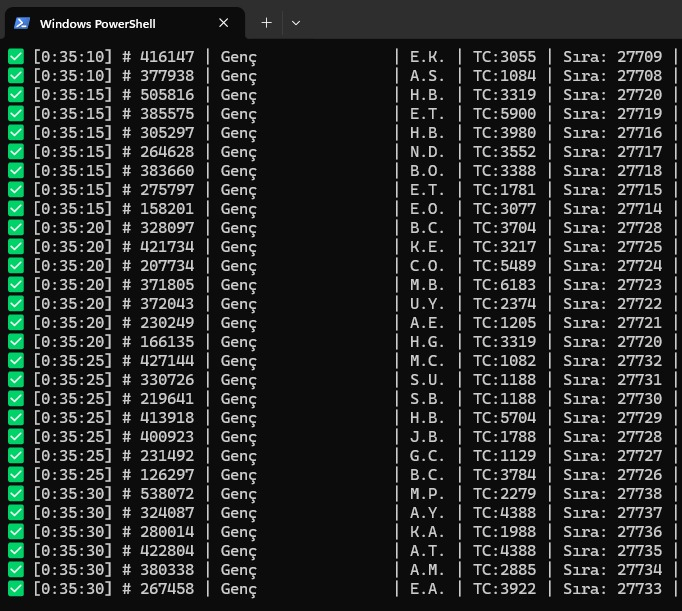Click the initials U.Y.

[427, 304]
